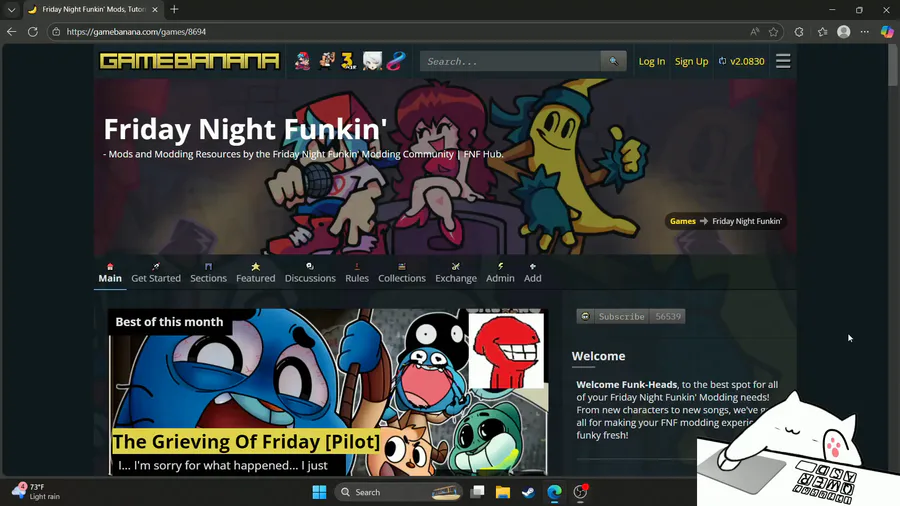The width and height of the screenshot is (900, 506).
Task: Click the GameBanana logo
Action: click(x=189, y=61)
